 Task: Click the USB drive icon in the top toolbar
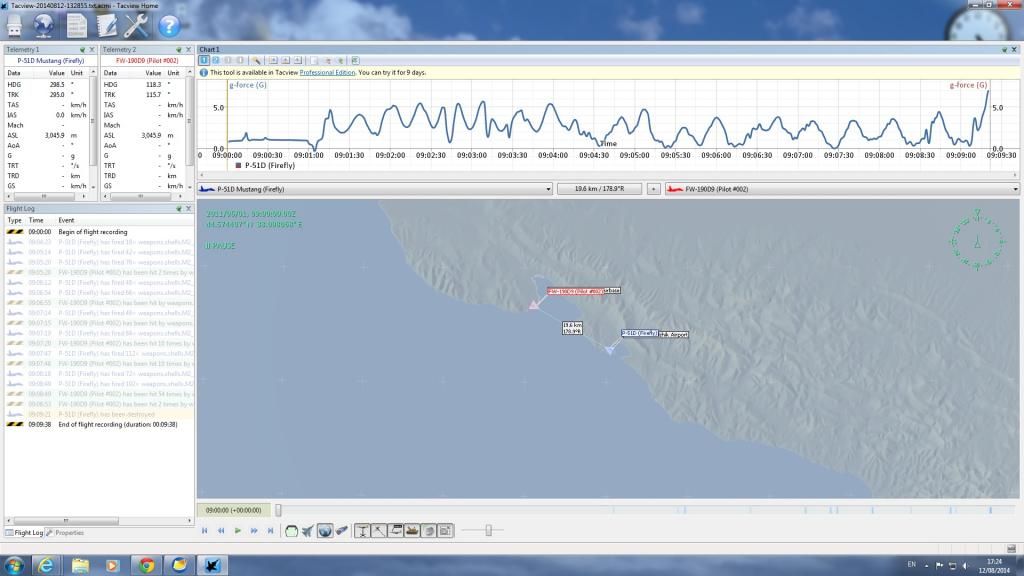point(15,25)
